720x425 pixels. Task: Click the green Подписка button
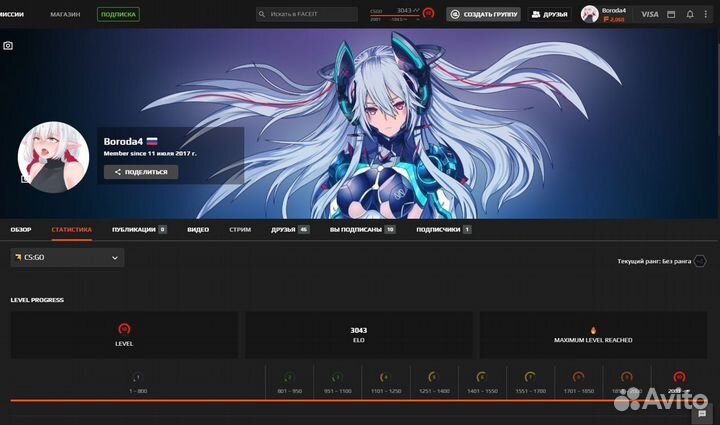pos(118,14)
